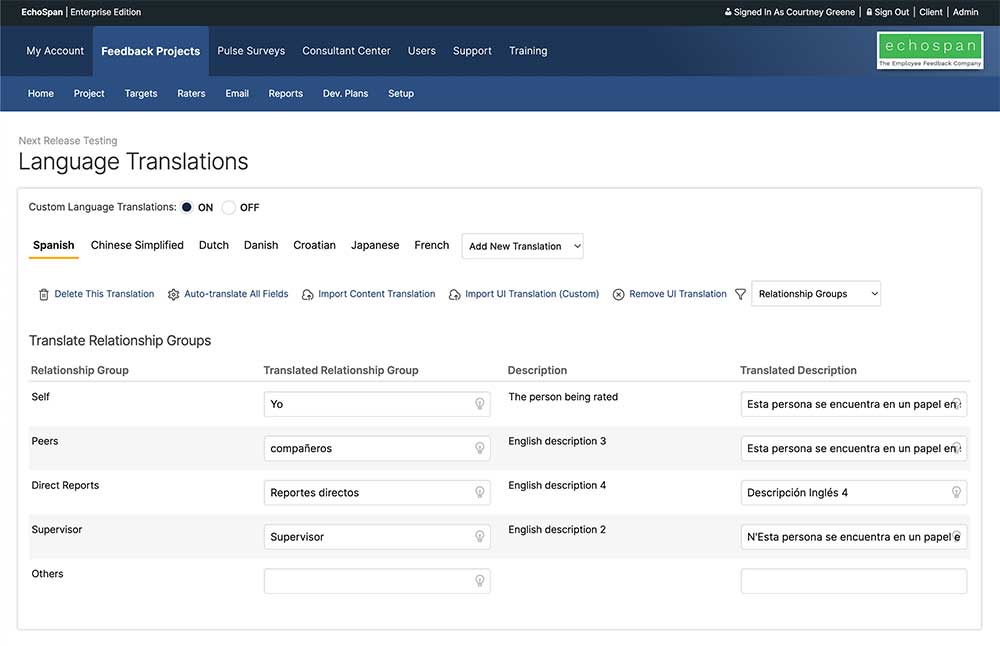Go to Dev. Plans in the submenu

pos(345,94)
